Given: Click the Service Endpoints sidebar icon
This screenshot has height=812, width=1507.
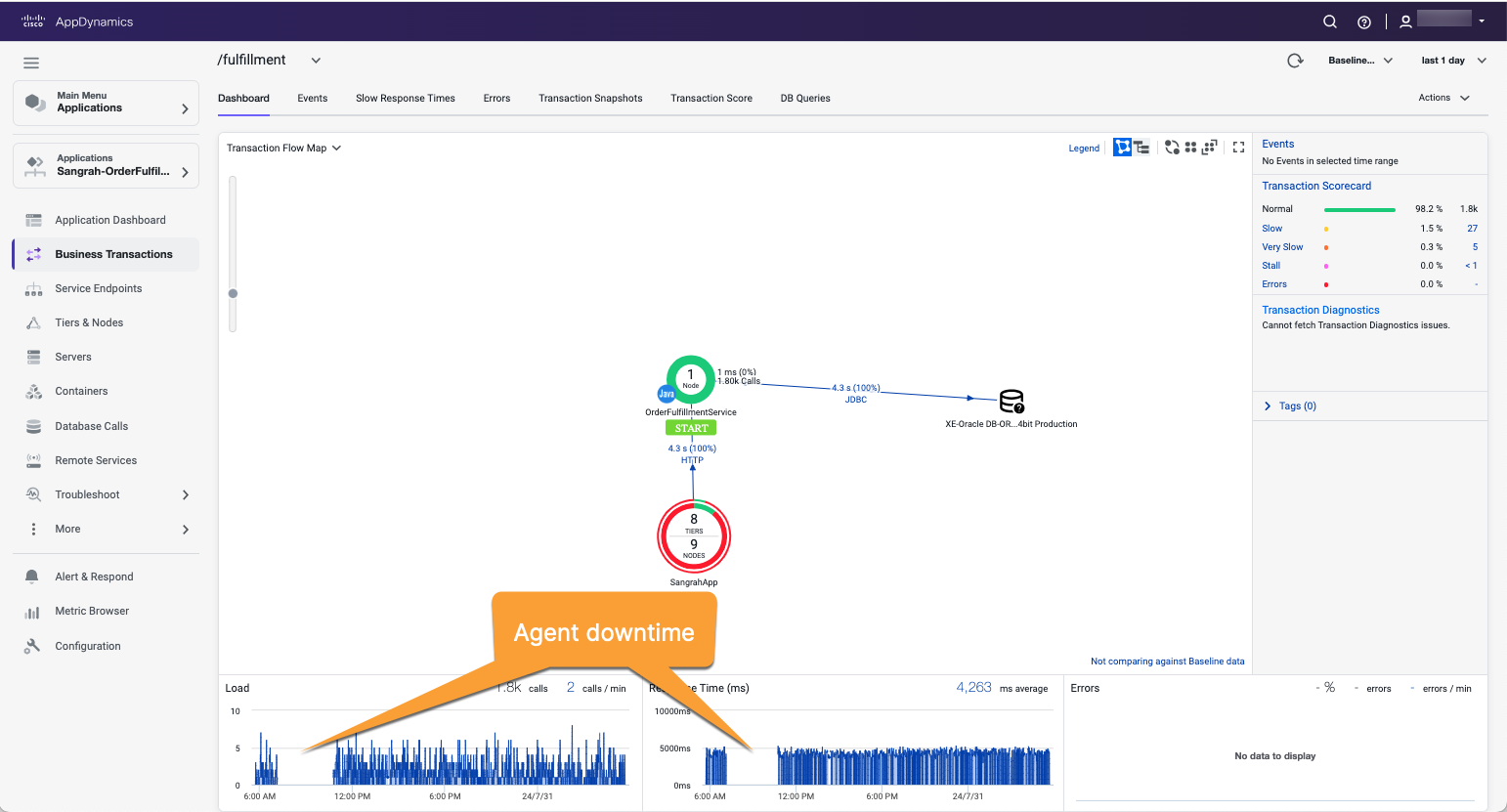Looking at the screenshot, I should click(x=33, y=289).
